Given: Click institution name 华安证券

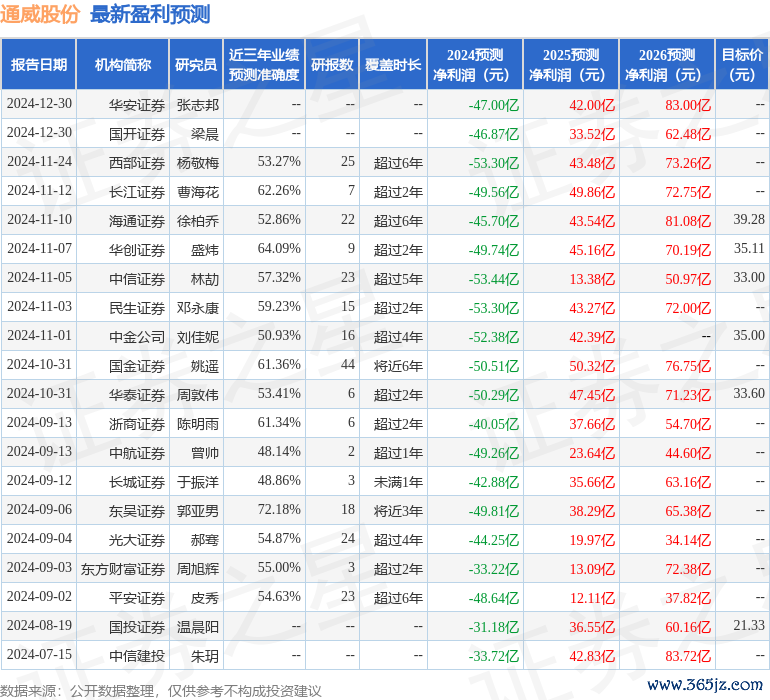Looking at the screenshot, I should coord(137,105).
